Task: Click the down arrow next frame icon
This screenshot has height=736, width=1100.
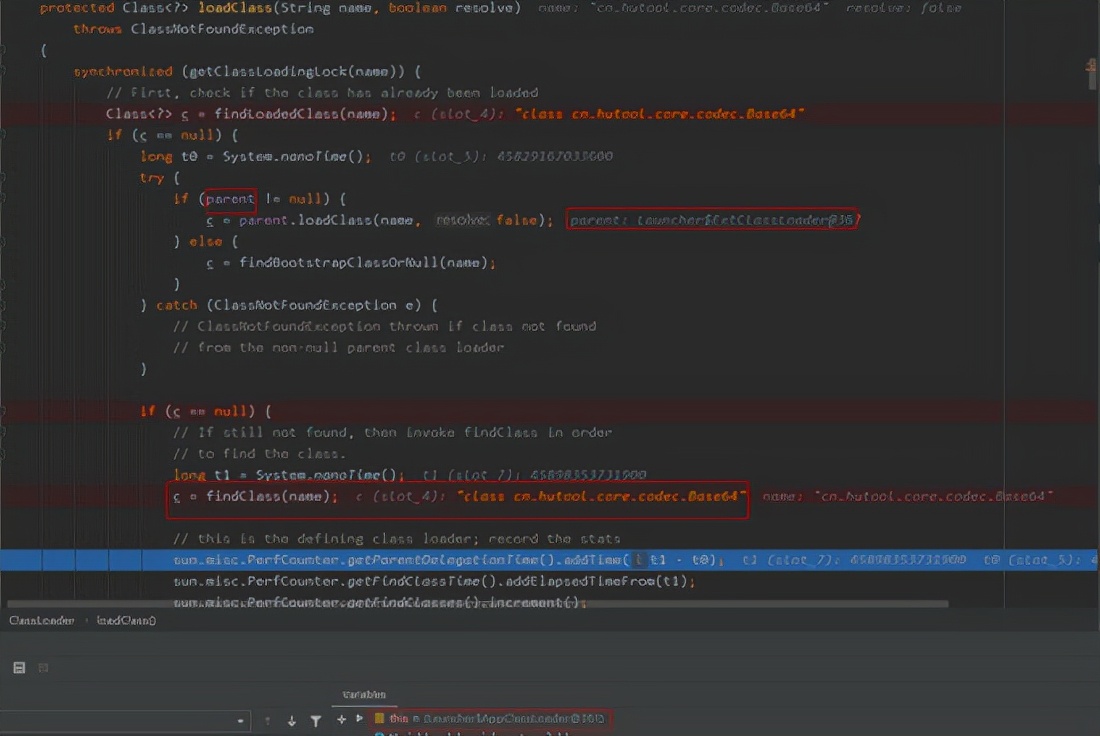Action: click(291, 721)
